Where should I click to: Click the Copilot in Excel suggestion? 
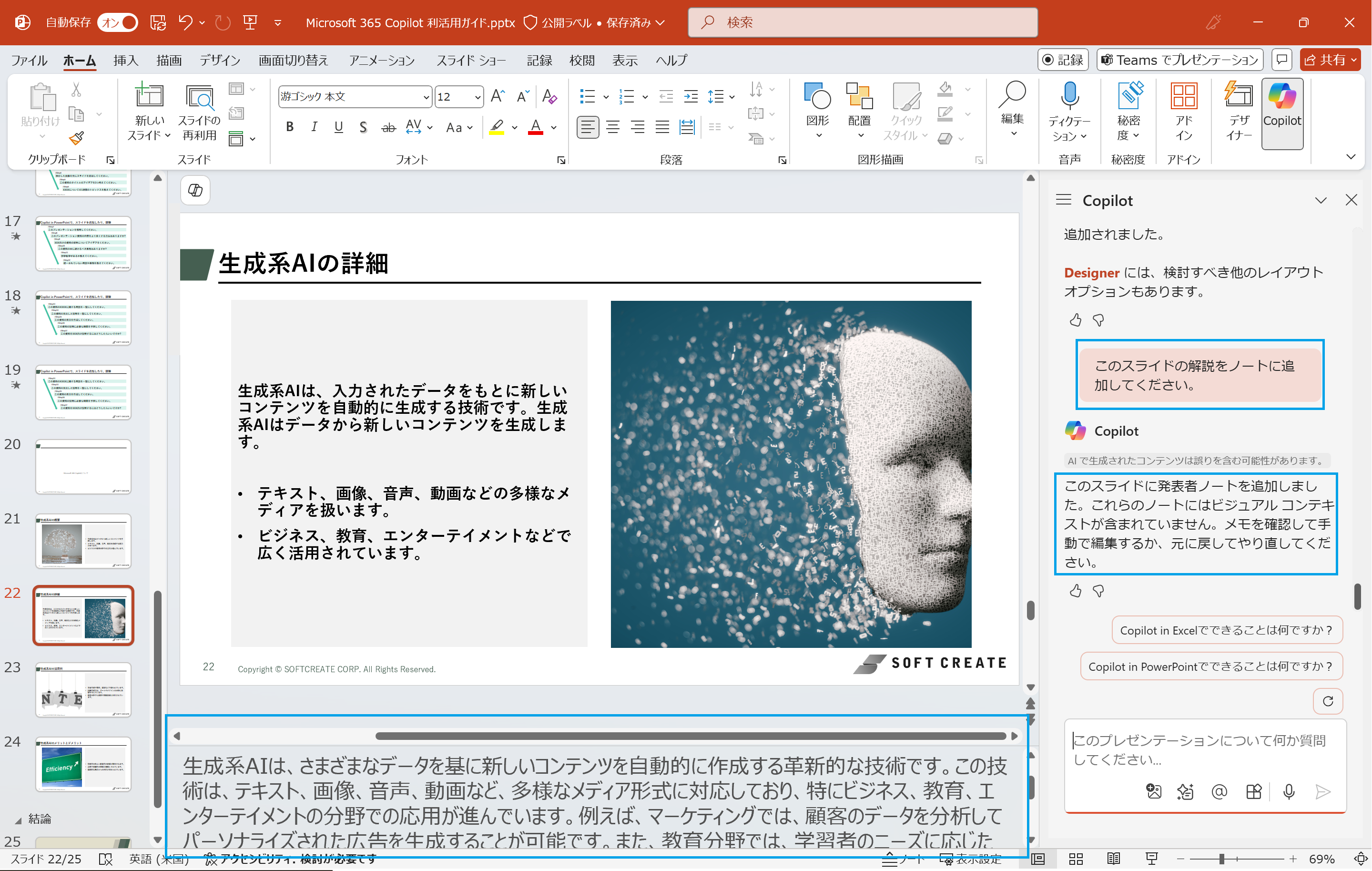point(1227,630)
